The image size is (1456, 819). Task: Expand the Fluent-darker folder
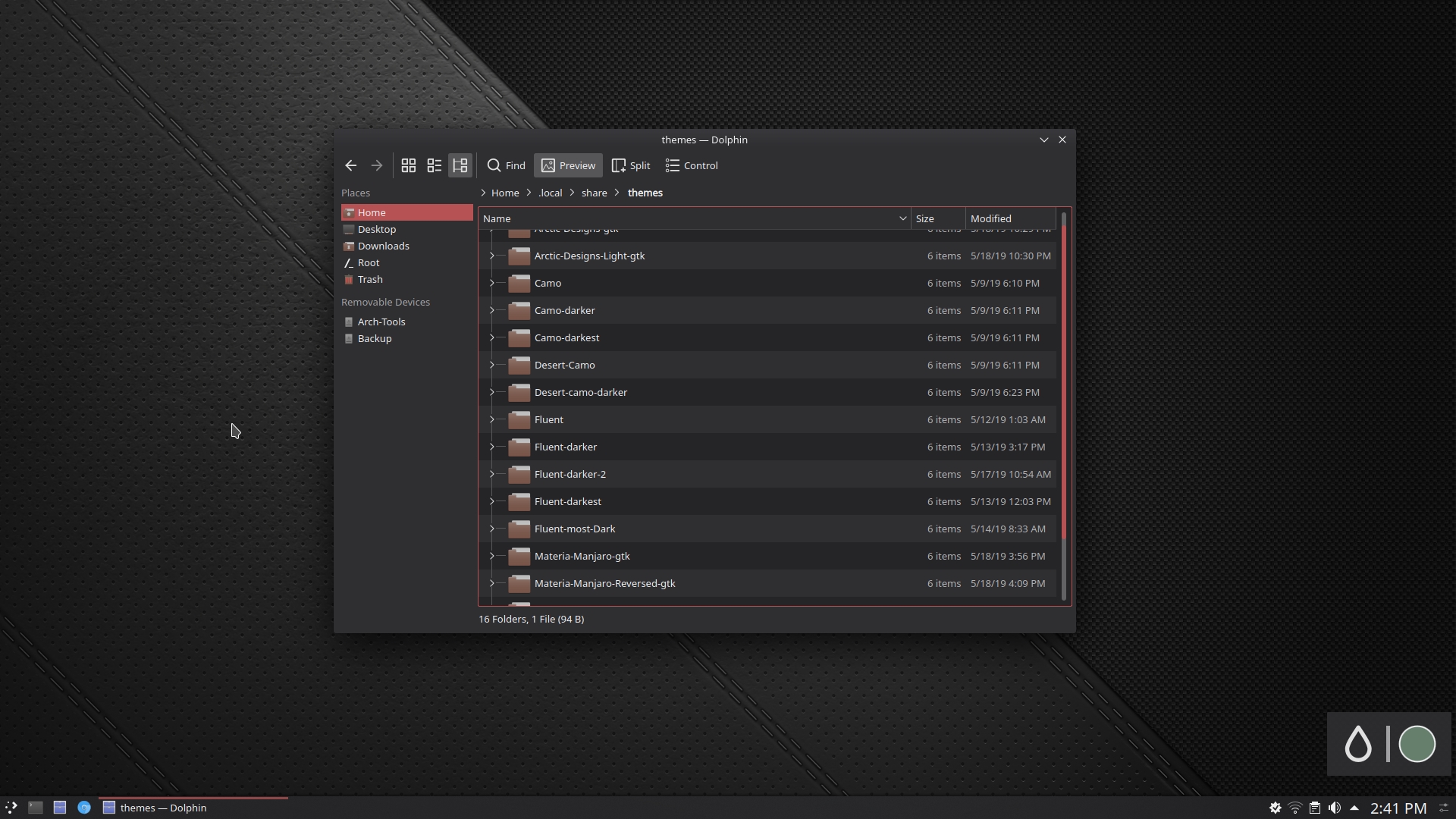coord(491,447)
